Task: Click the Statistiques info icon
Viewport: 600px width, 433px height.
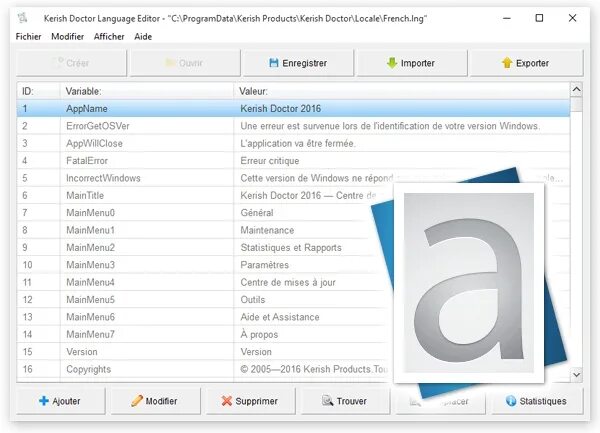Action: point(511,401)
